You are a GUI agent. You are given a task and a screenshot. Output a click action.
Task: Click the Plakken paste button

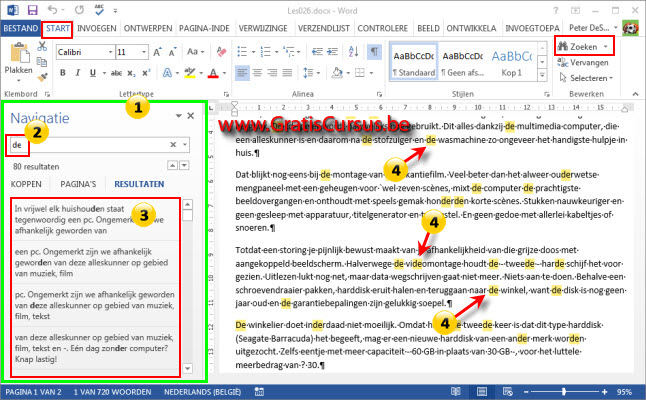(19, 60)
